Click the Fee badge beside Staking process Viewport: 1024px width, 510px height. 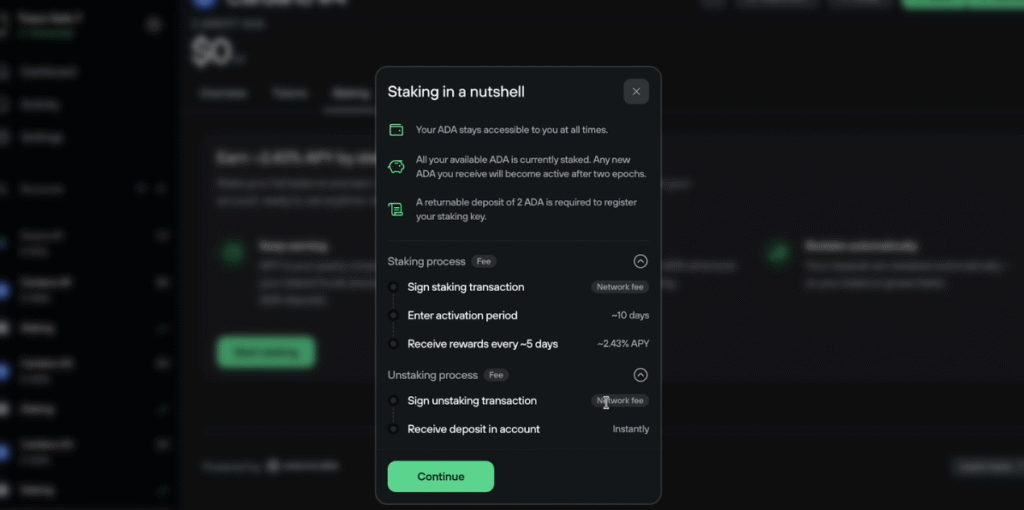484,261
